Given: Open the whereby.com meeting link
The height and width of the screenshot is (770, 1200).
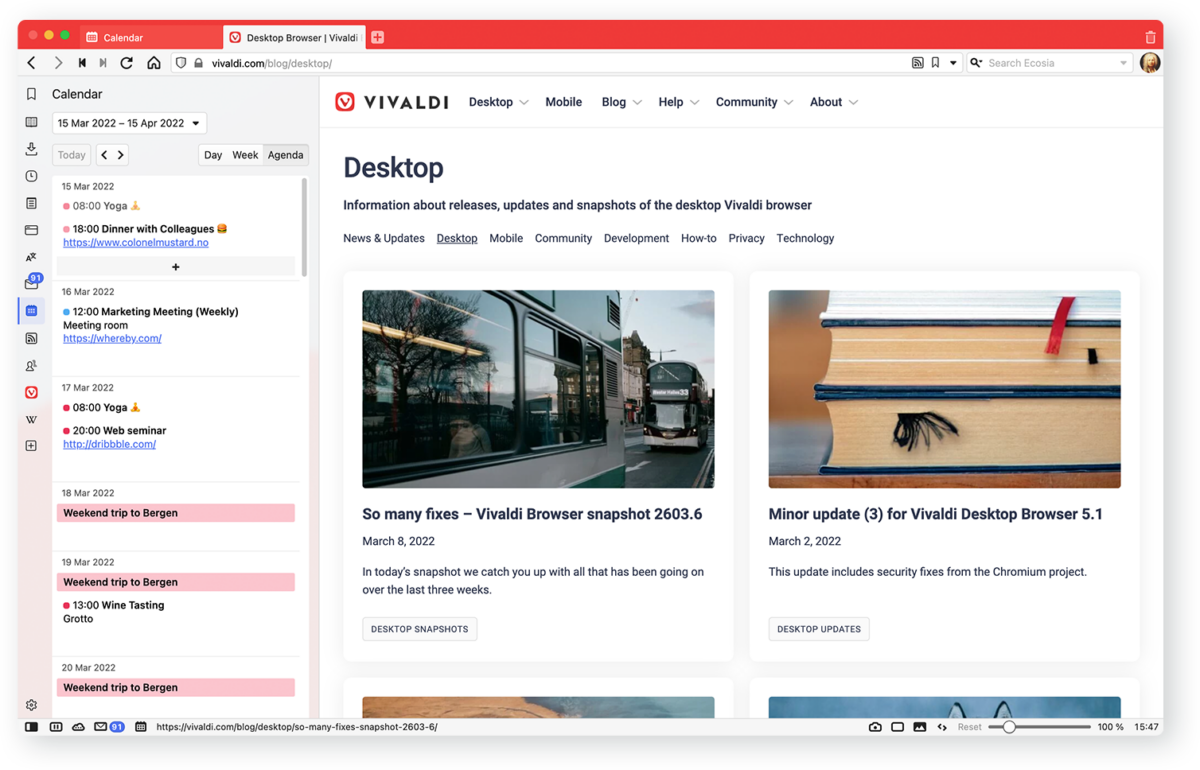Looking at the screenshot, I should click(x=111, y=338).
